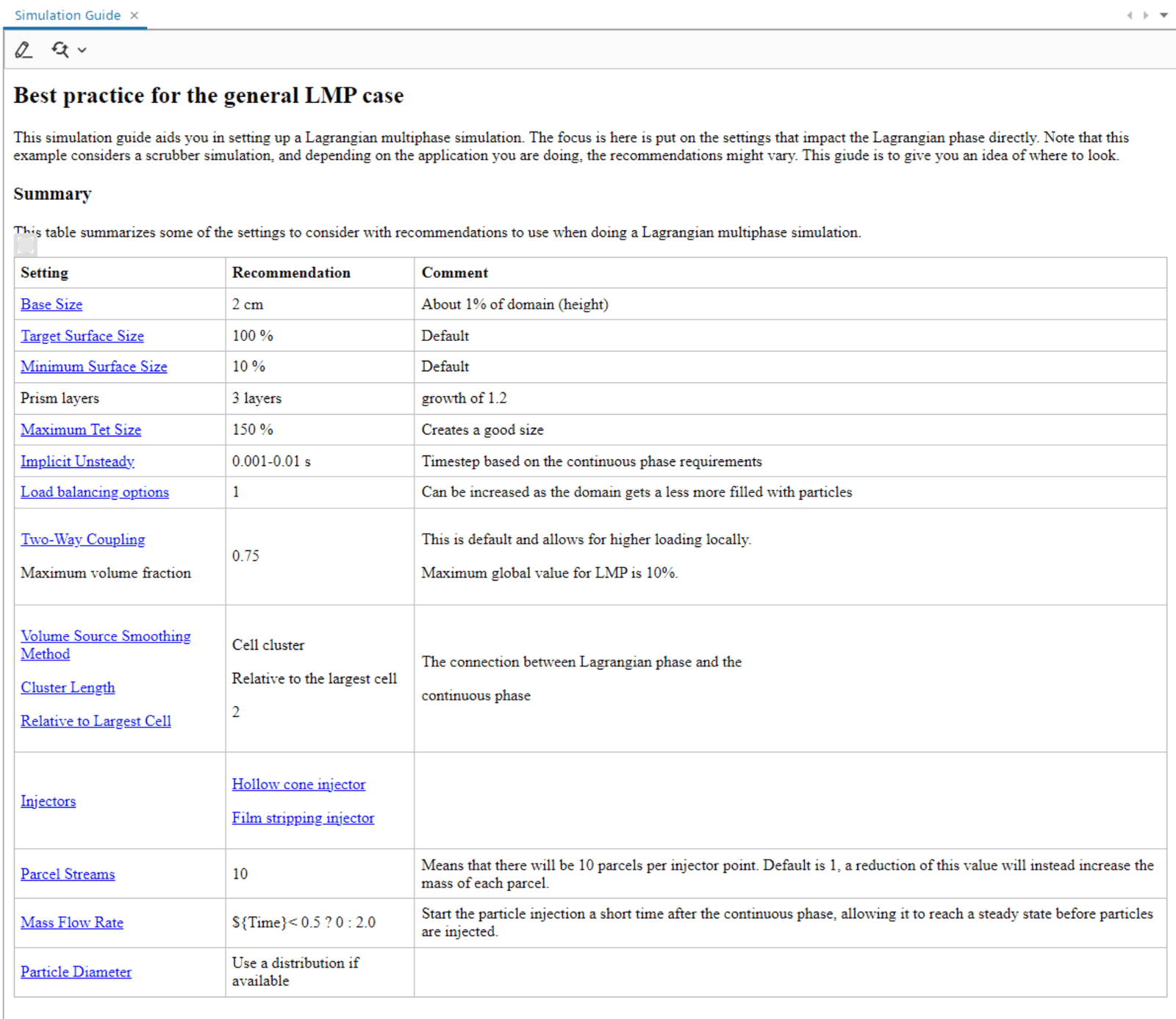Close the Simulation Guide tab
This screenshot has width=1176, height=1019.
(x=135, y=15)
